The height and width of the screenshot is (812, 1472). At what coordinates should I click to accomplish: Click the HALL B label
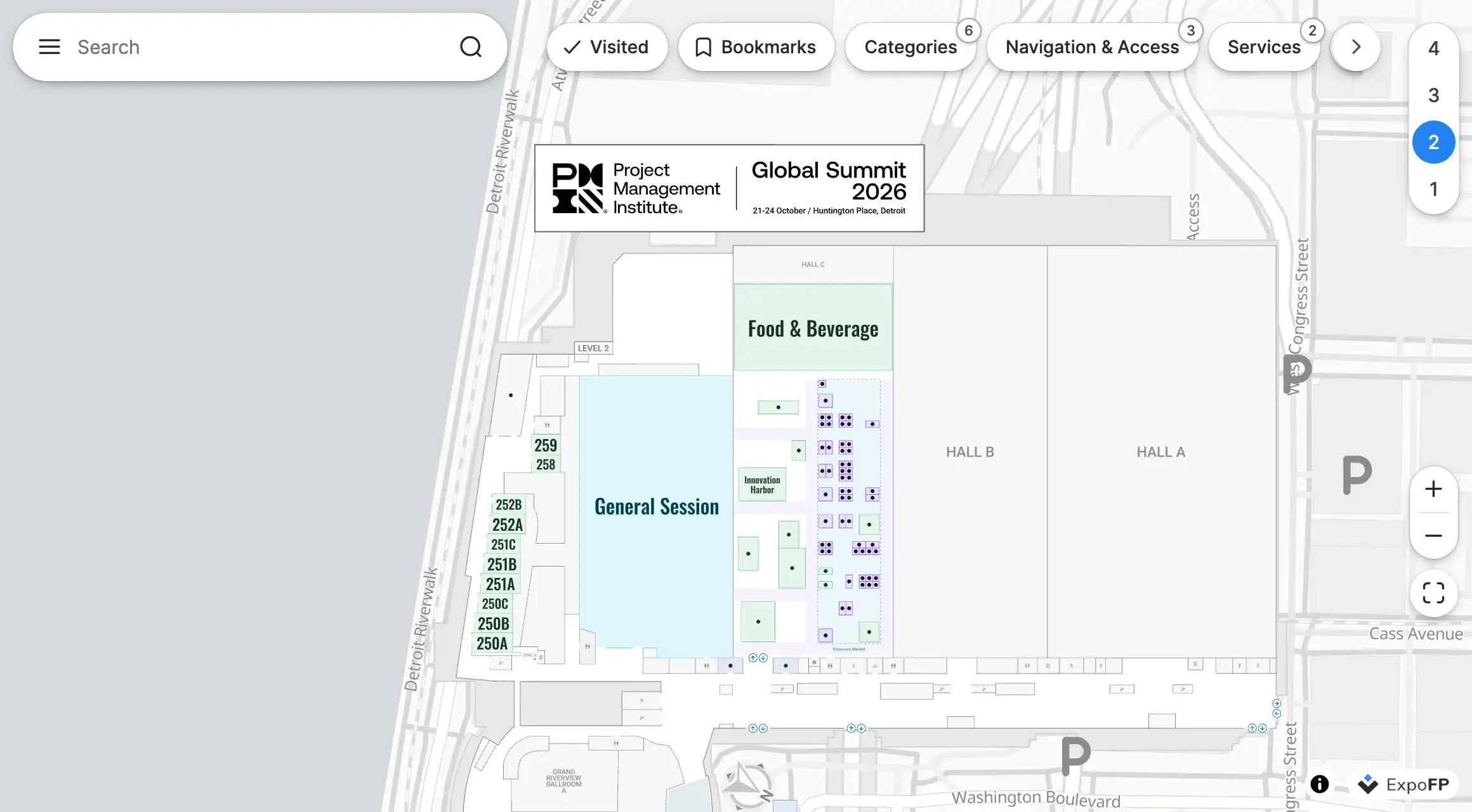pyautogui.click(x=969, y=452)
